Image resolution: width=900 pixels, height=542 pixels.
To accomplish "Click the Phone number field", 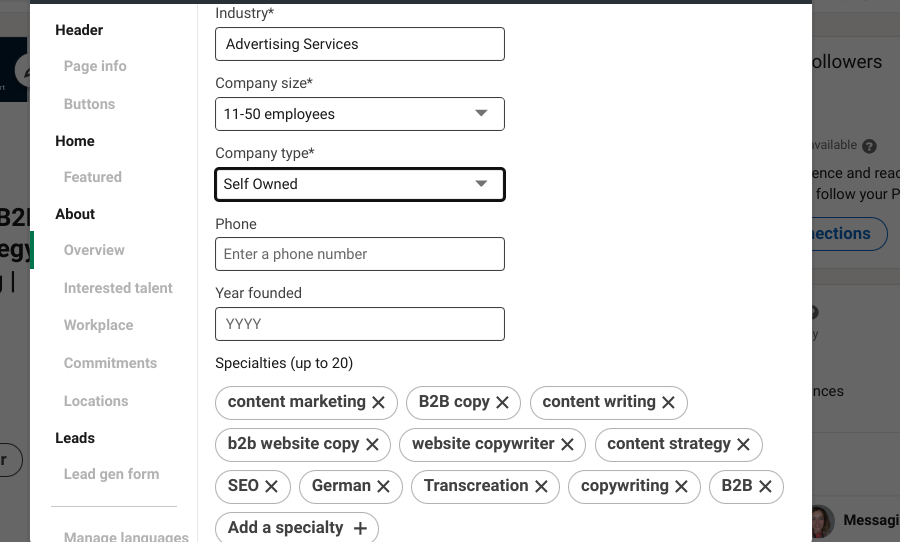I will click(x=360, y=254).
